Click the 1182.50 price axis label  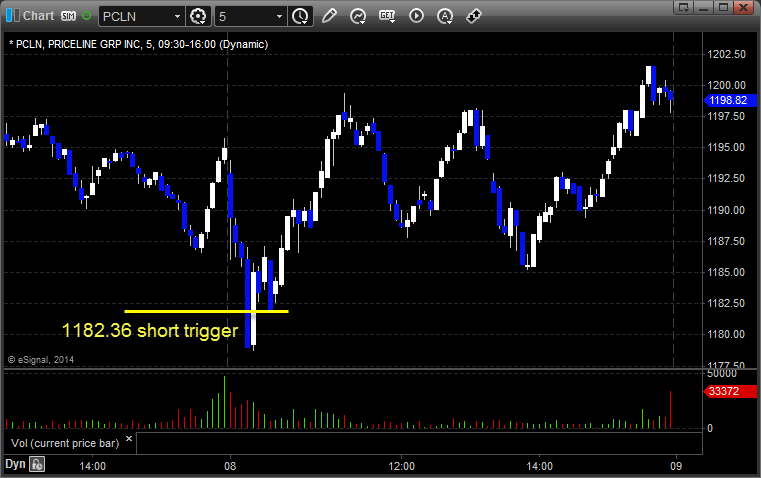726,303
